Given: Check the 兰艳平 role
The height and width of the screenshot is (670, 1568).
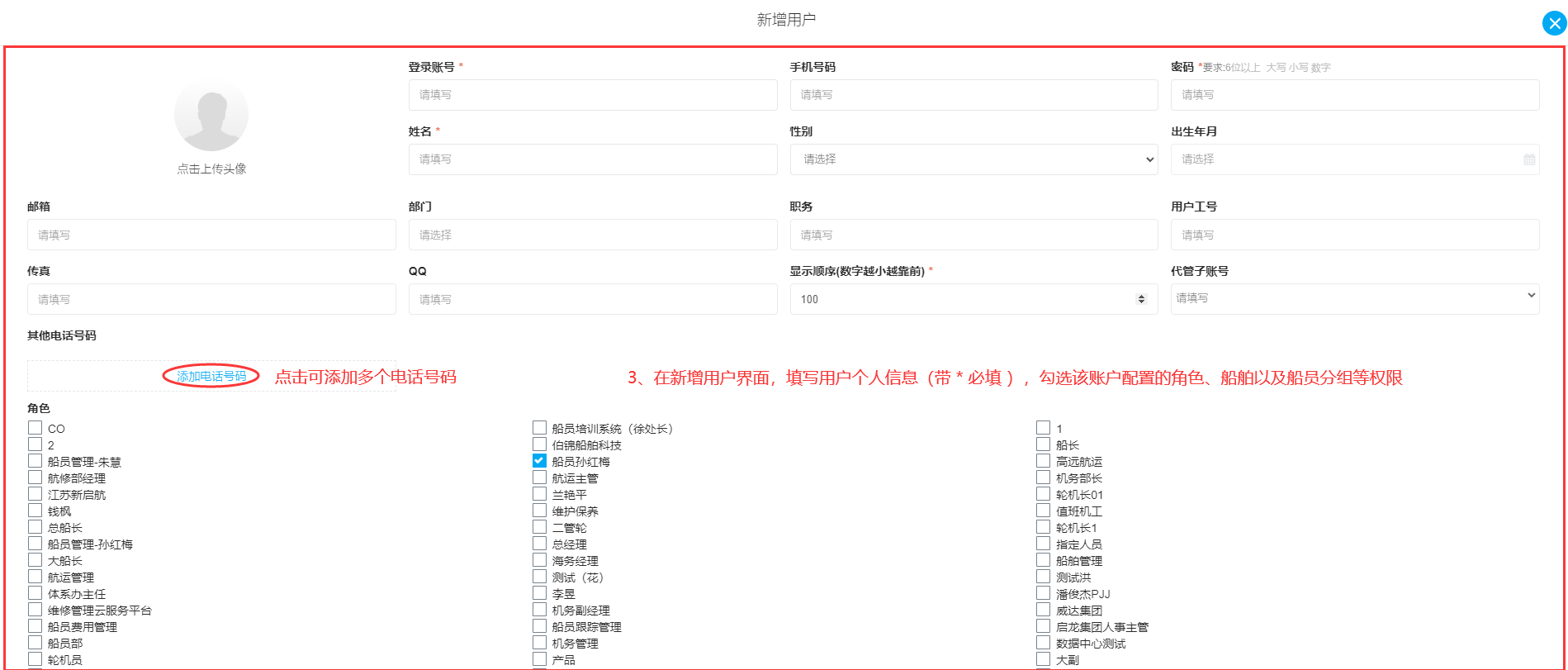Looking at the screenshot, I should (539, 494).
